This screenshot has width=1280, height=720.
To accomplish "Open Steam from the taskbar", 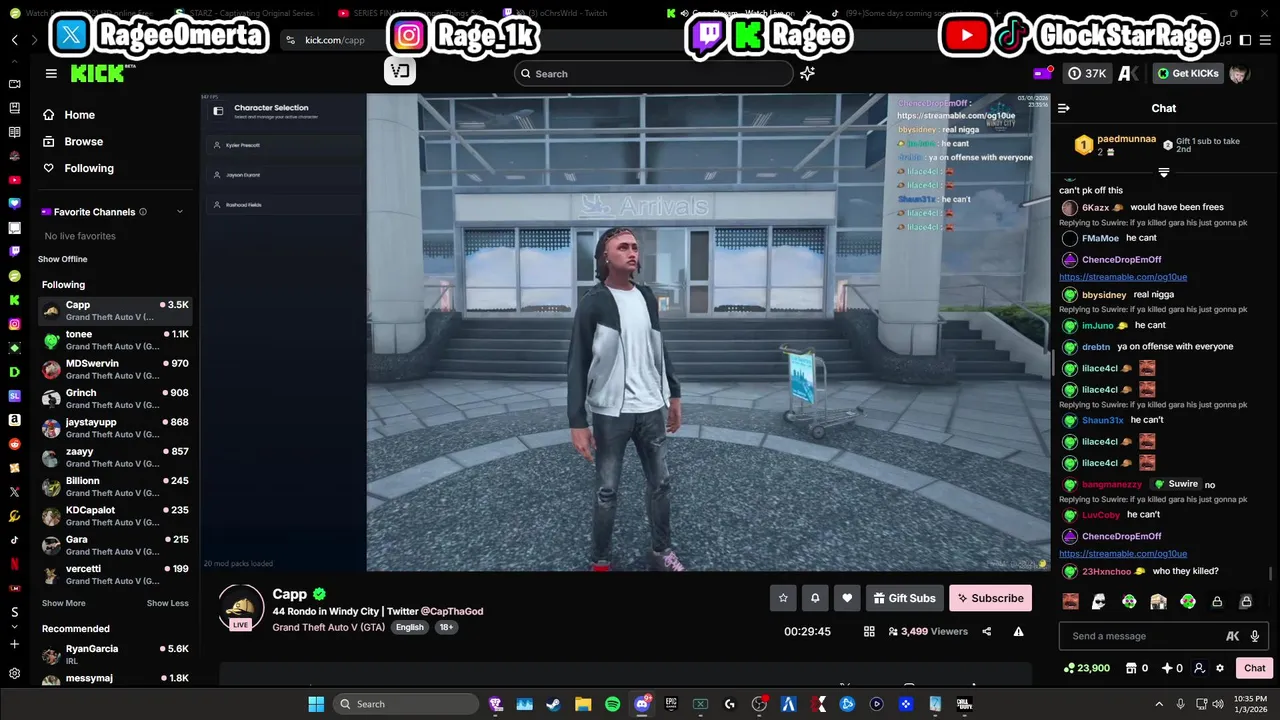I will (553, 704).
